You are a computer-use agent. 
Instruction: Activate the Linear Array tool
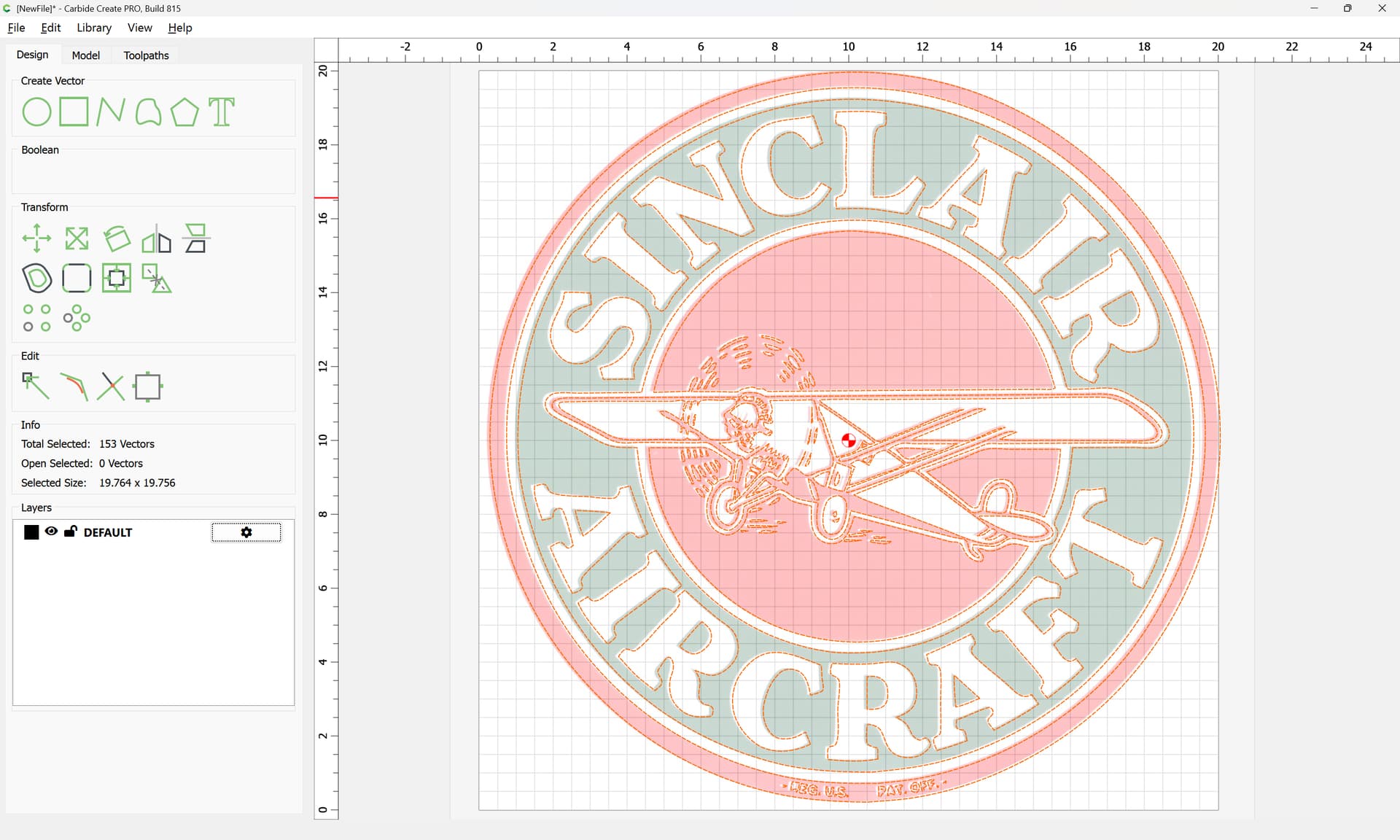pyautogui.click(x=36, y=318)
